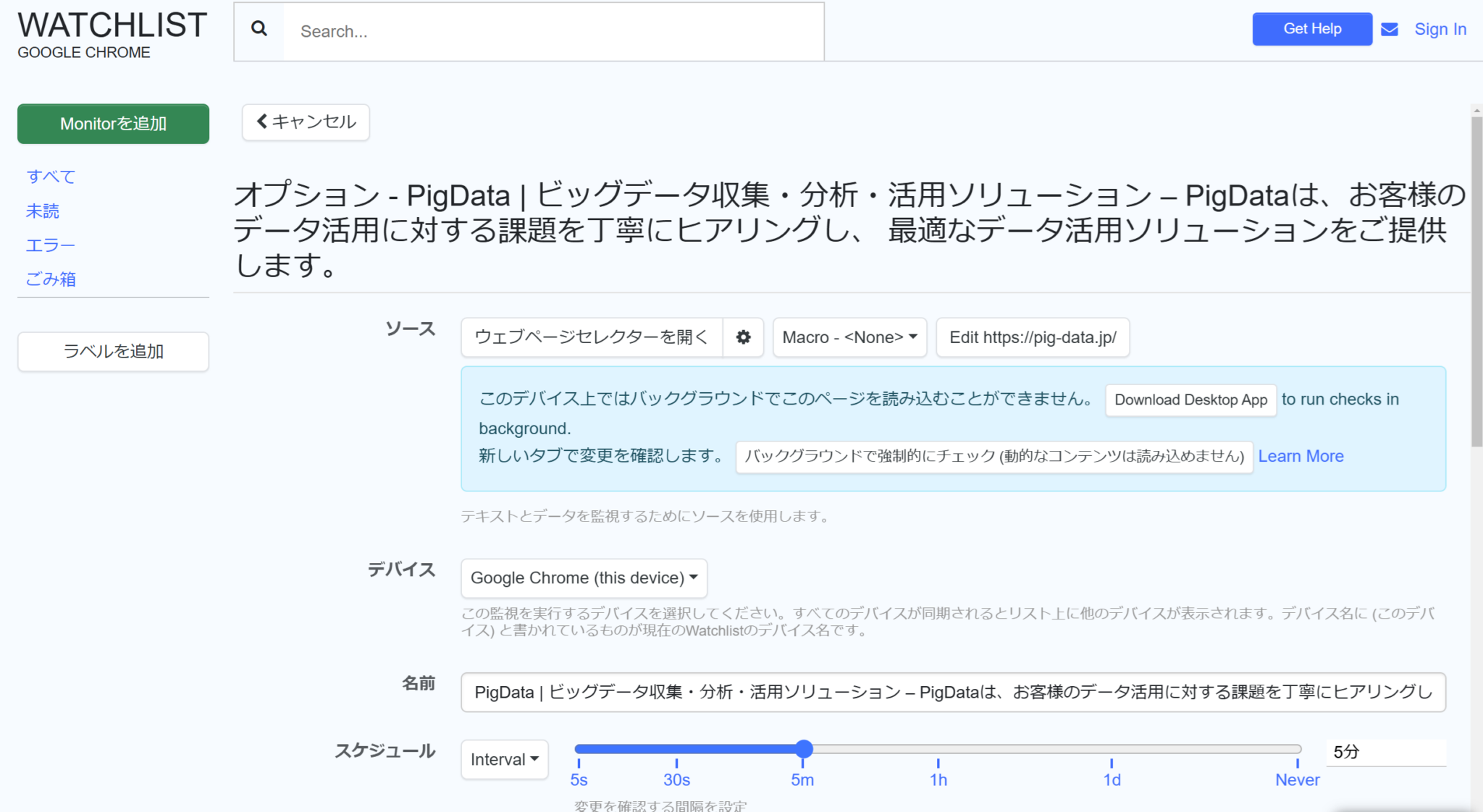The image size is (1483, 812).
Task: Open the Macro selection dropdown
Action: tap(849, 337)
